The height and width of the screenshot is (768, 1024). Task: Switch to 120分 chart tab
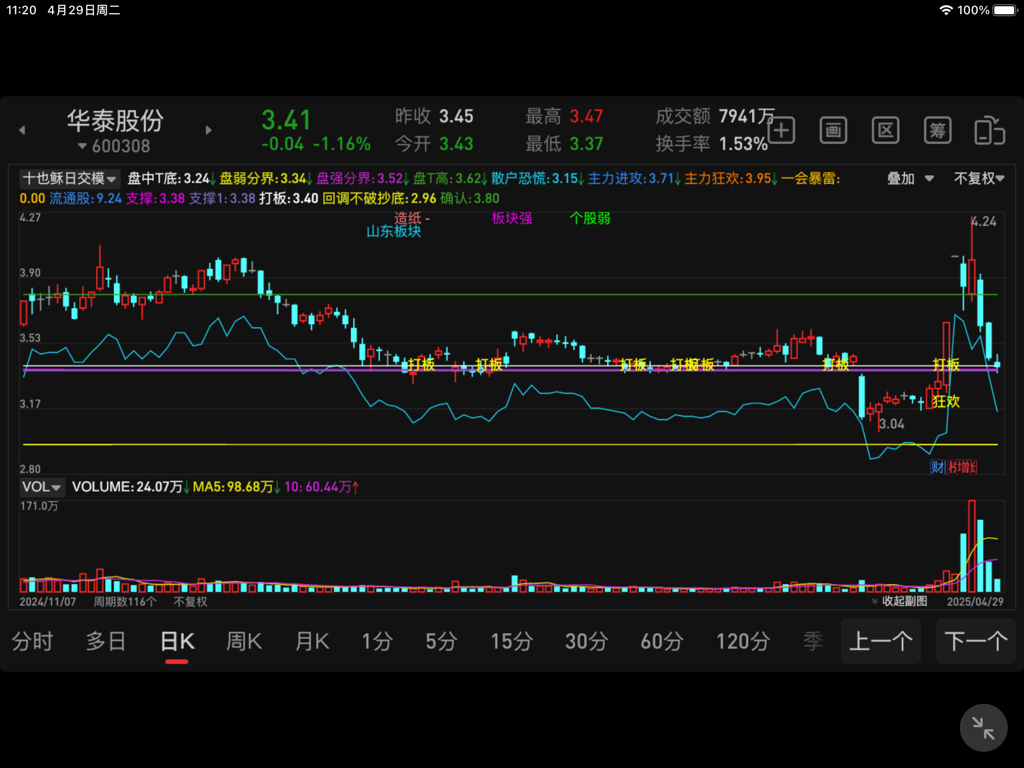743,641
